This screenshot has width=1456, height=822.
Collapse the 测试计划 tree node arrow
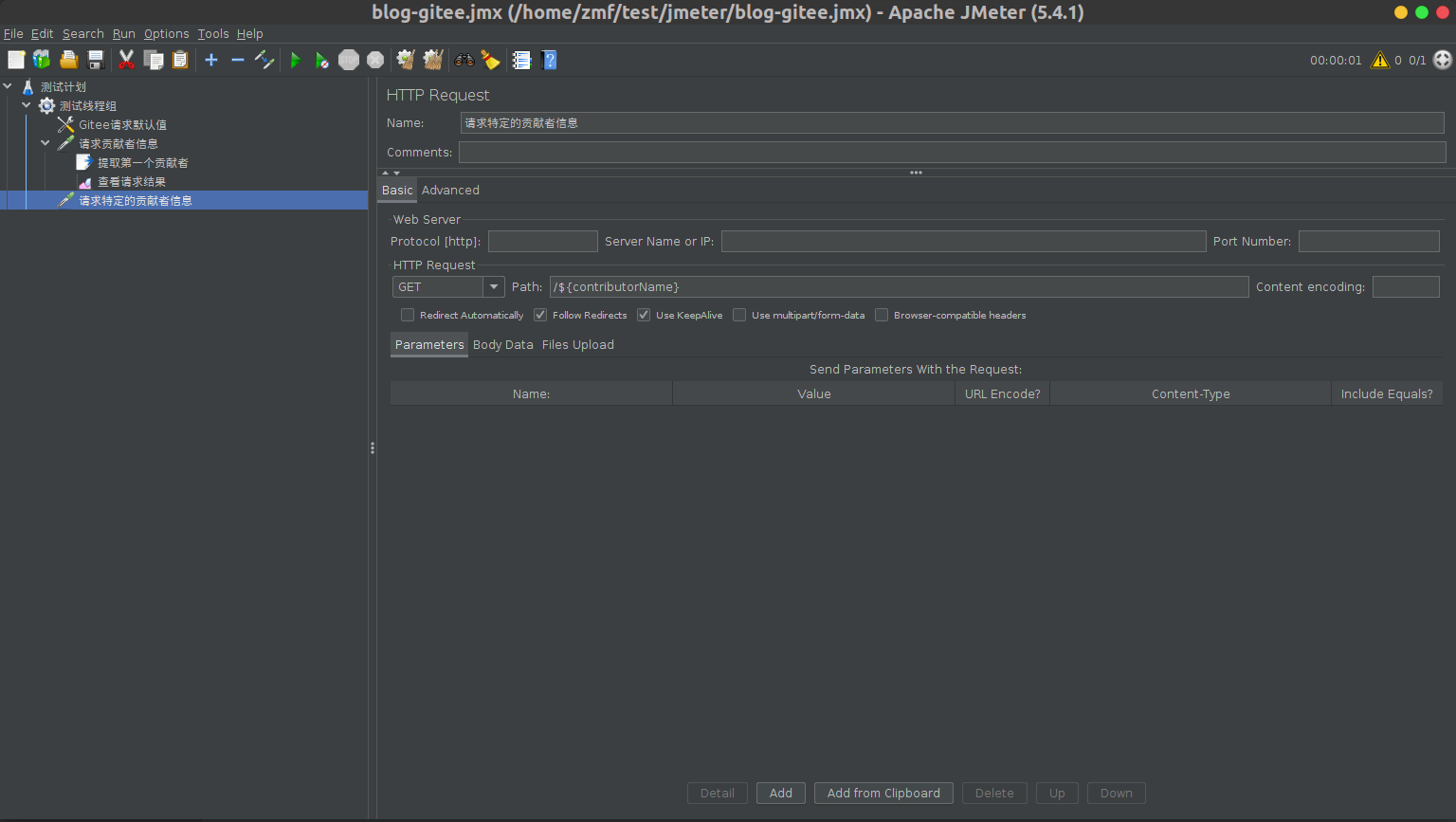click(8, 86)
